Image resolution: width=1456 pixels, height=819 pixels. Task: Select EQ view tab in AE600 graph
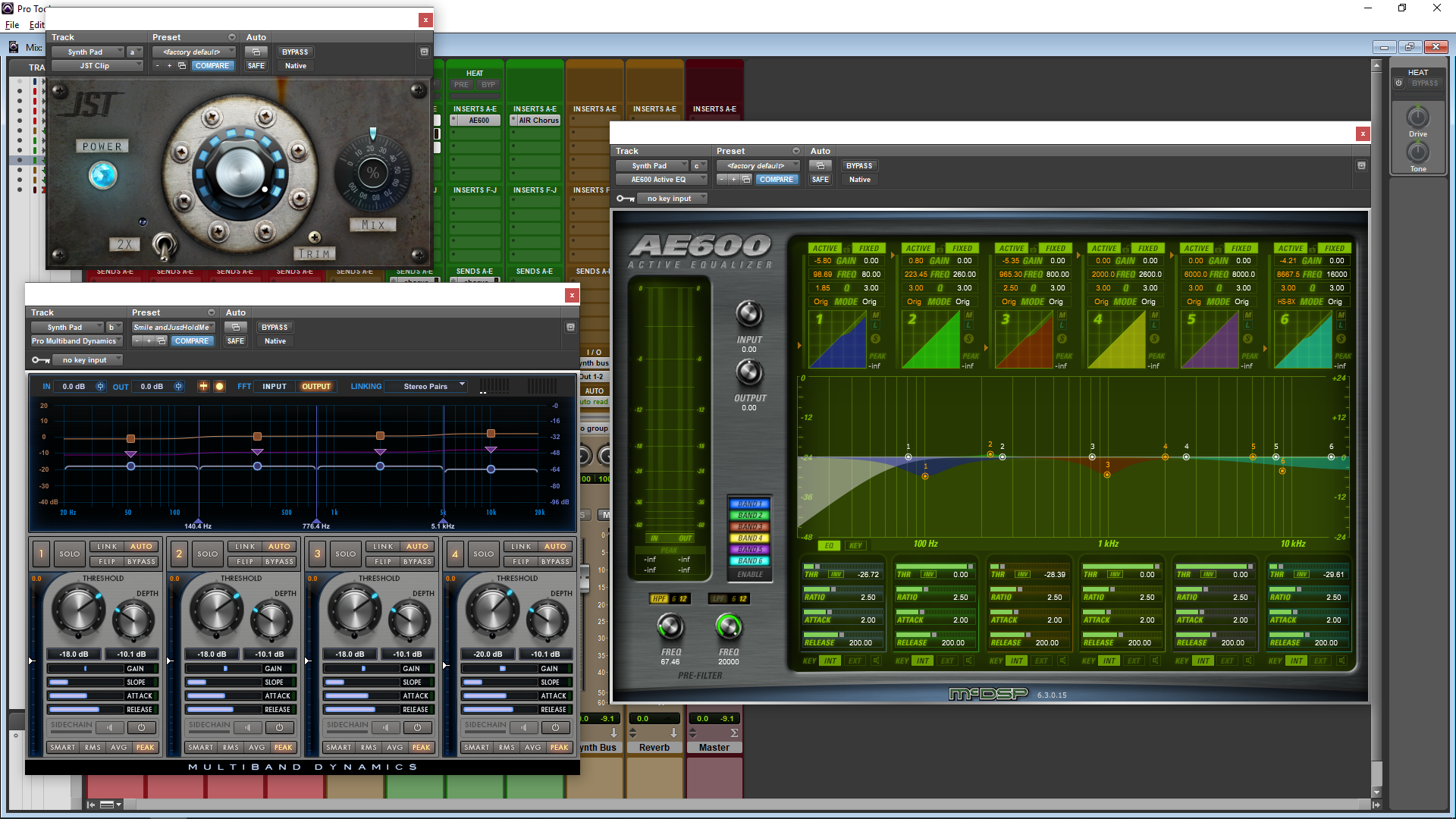(829, 545)
